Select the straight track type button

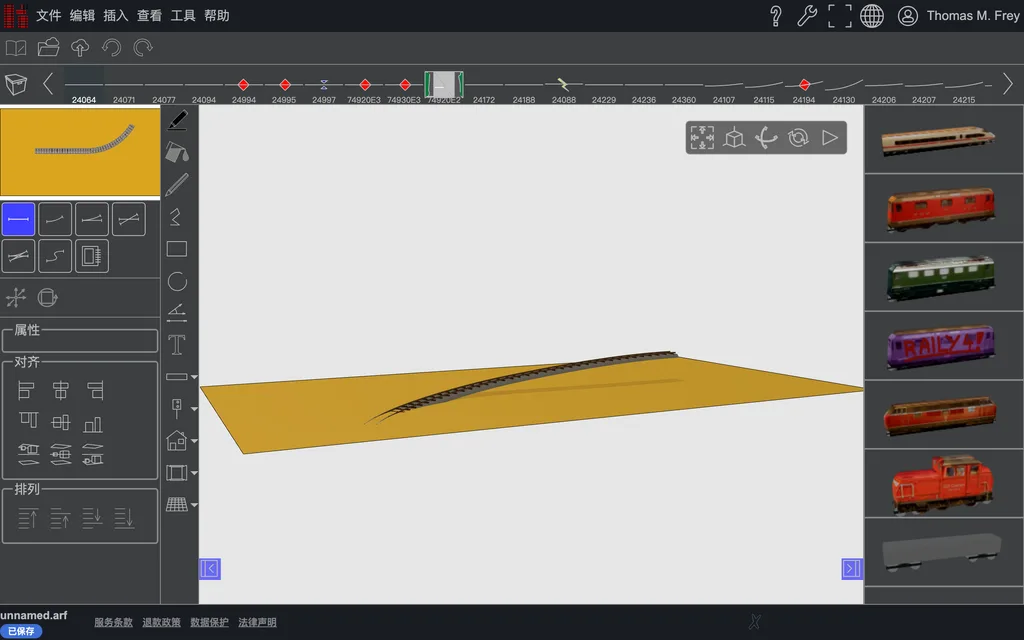pyautogui.click(x=18, y=219)
